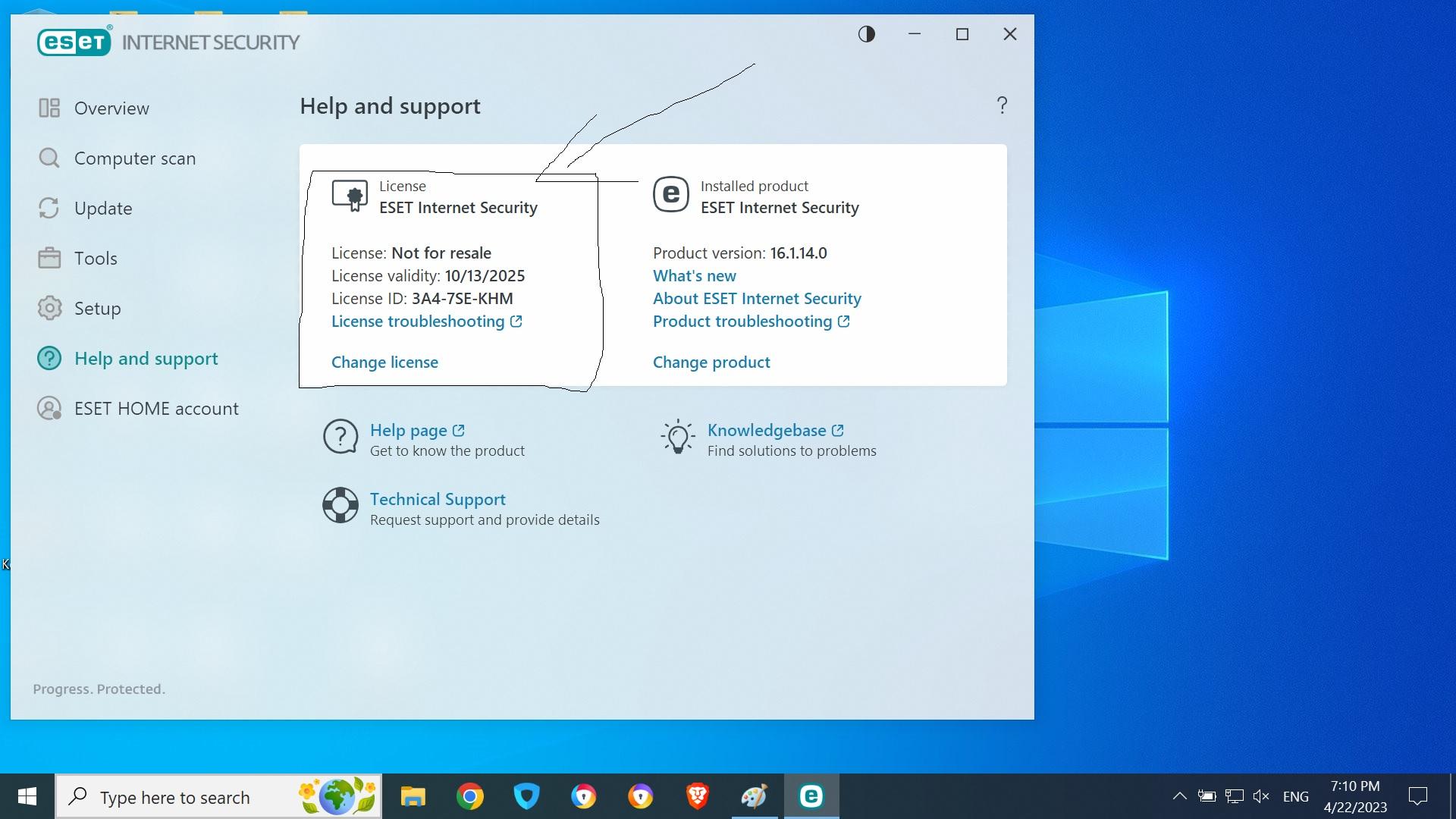
Task: Click the ENG language indicator
Action: coord(1296,797)
